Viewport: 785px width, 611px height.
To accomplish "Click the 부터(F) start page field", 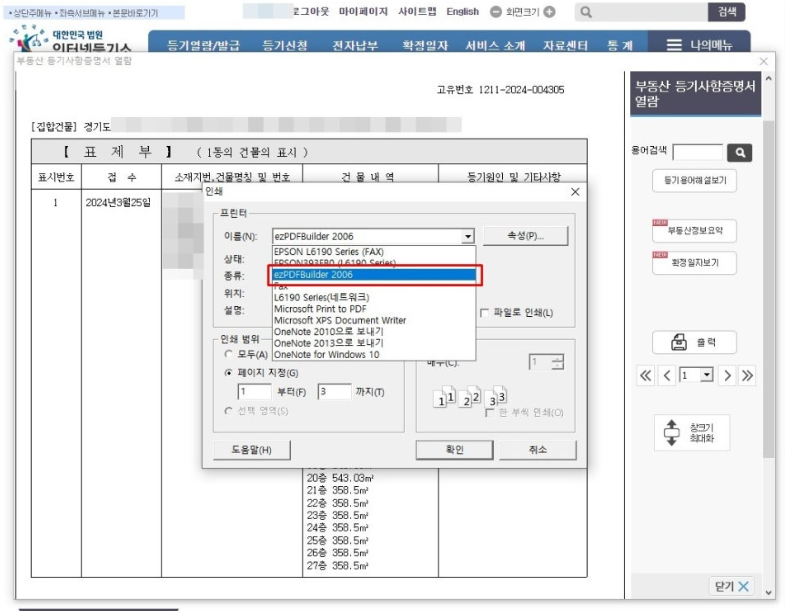I will (254, 392).
